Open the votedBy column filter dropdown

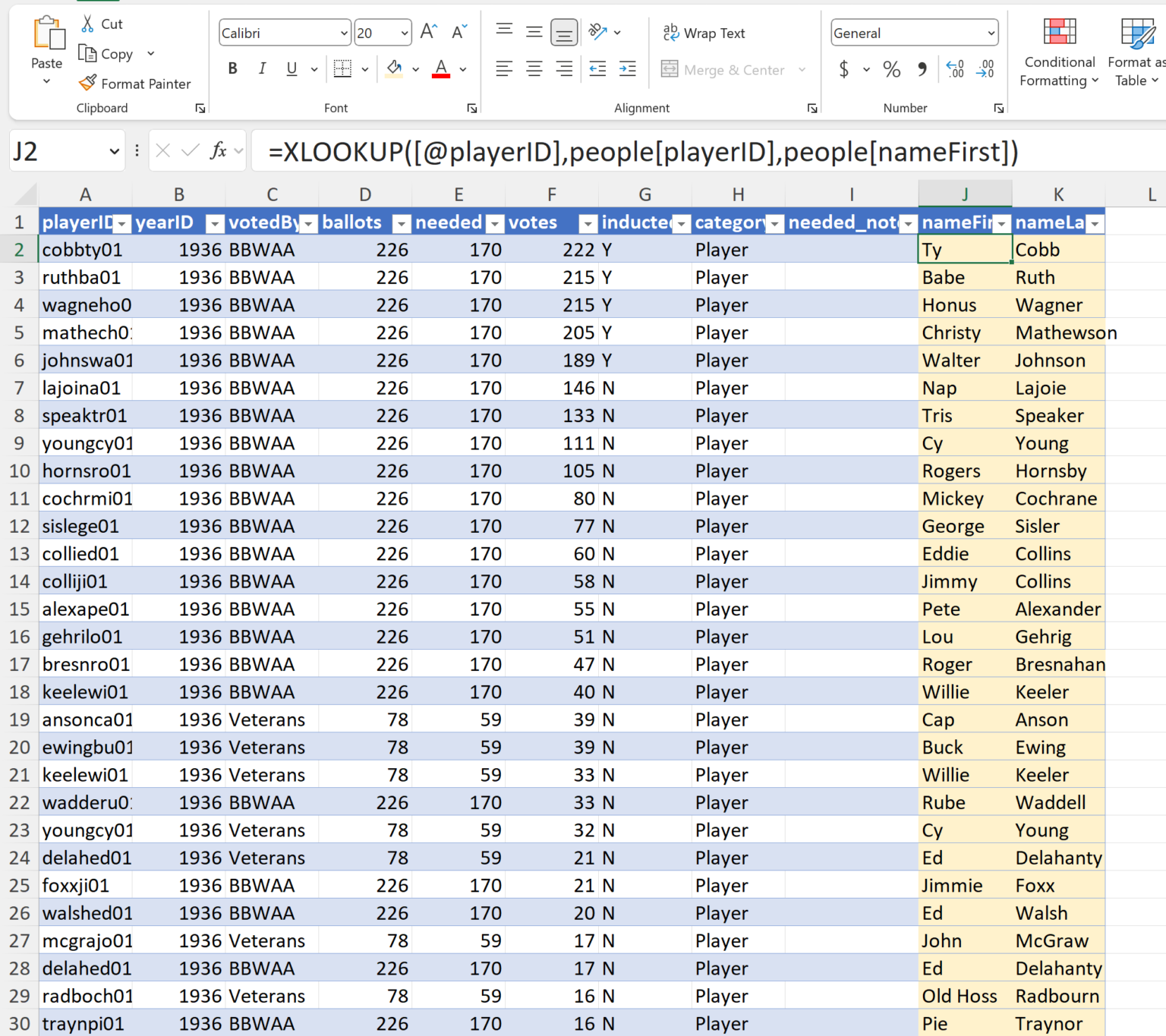[308, 223]
